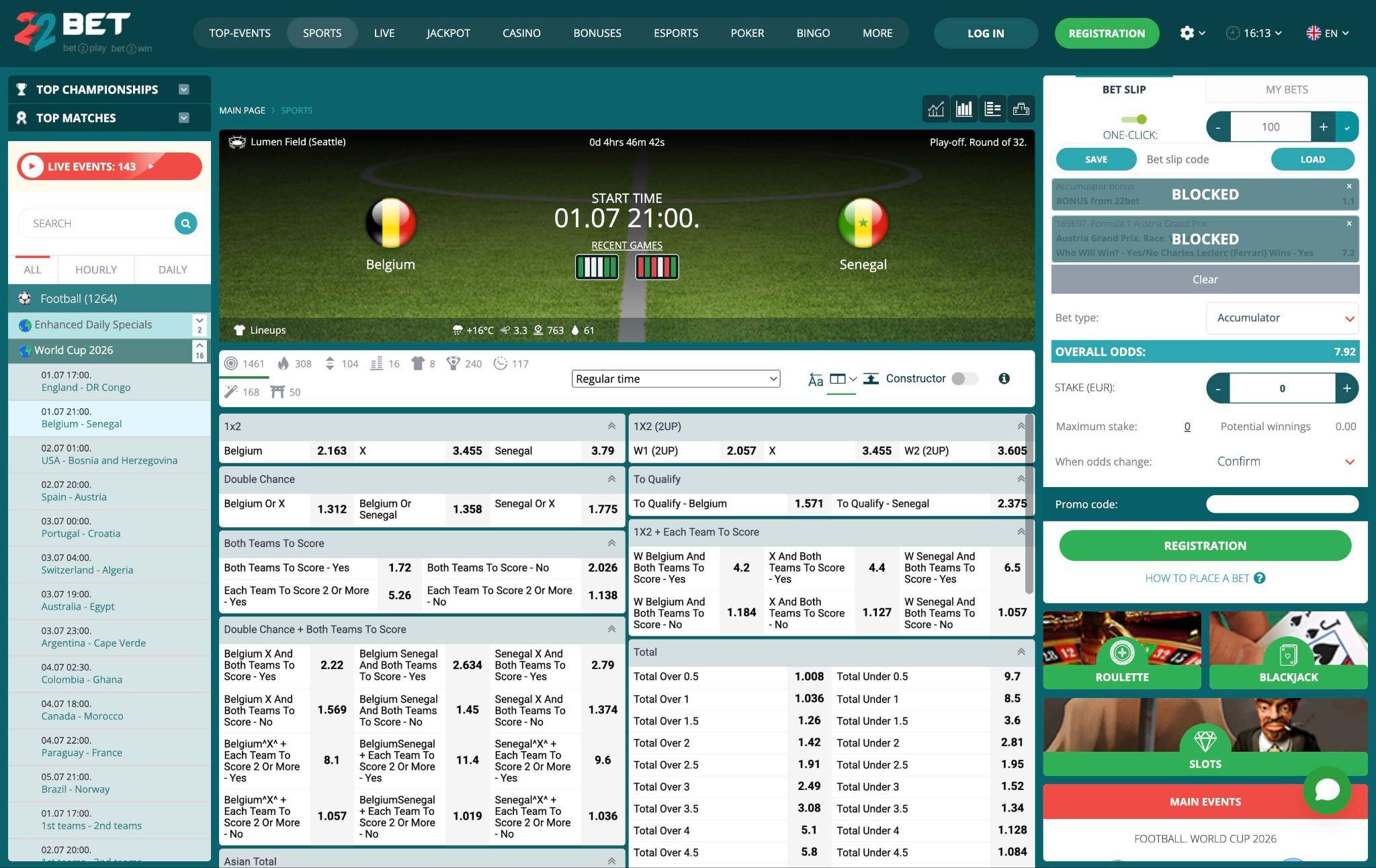Collapse the 1x2 market section

611,426
